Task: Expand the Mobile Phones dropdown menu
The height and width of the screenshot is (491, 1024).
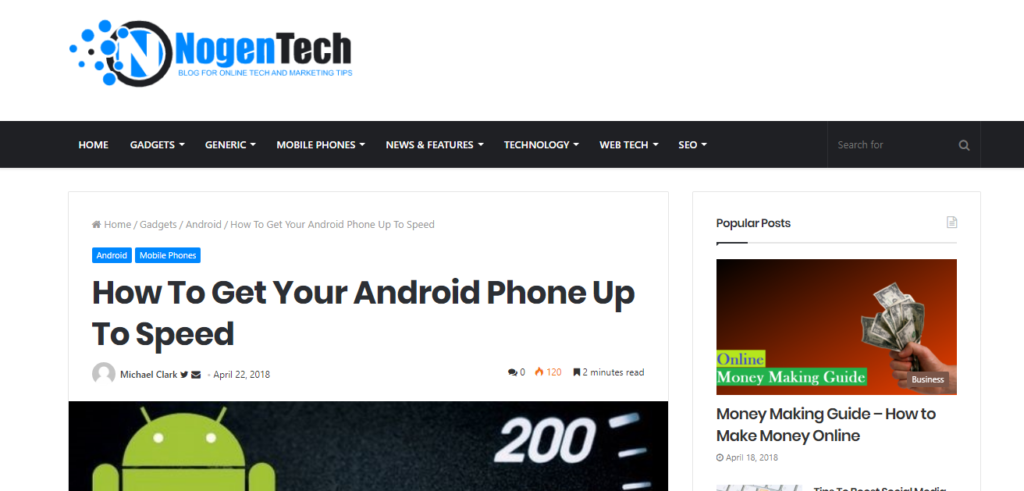Action: coord(321,145)
